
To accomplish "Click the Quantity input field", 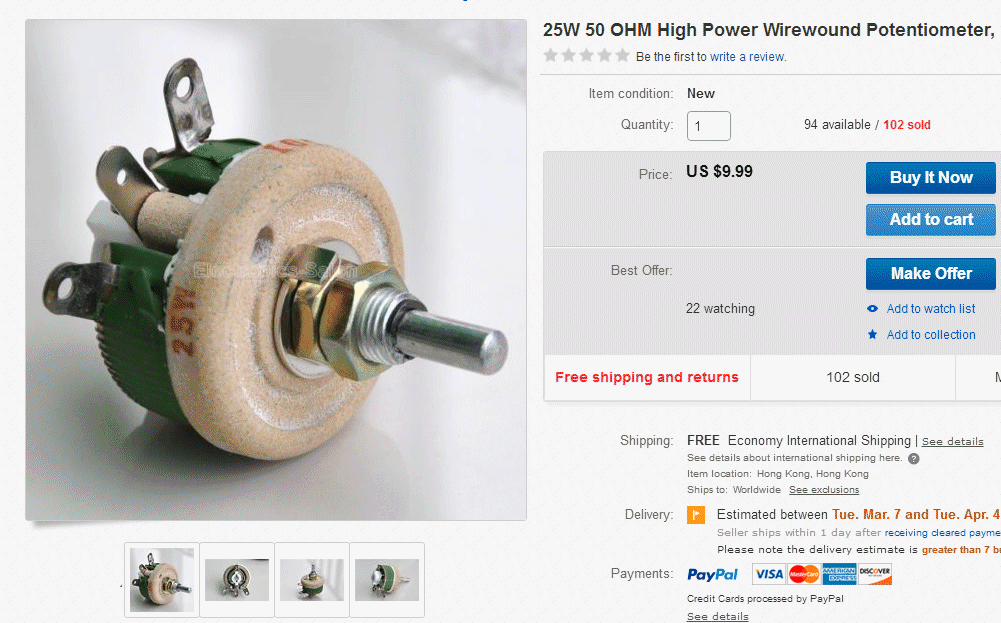I will (x=709, y=126).
